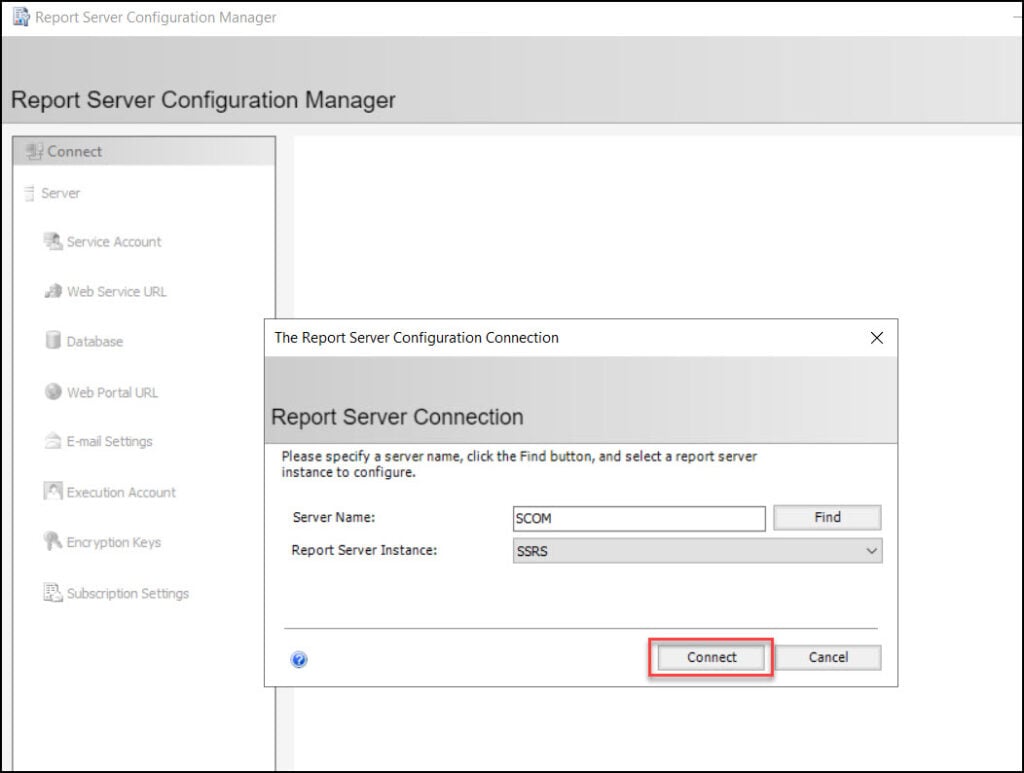Screen dimensions: 1024x773
Task: Select the Server sidebar item
Action: click(x=52, y=193)
